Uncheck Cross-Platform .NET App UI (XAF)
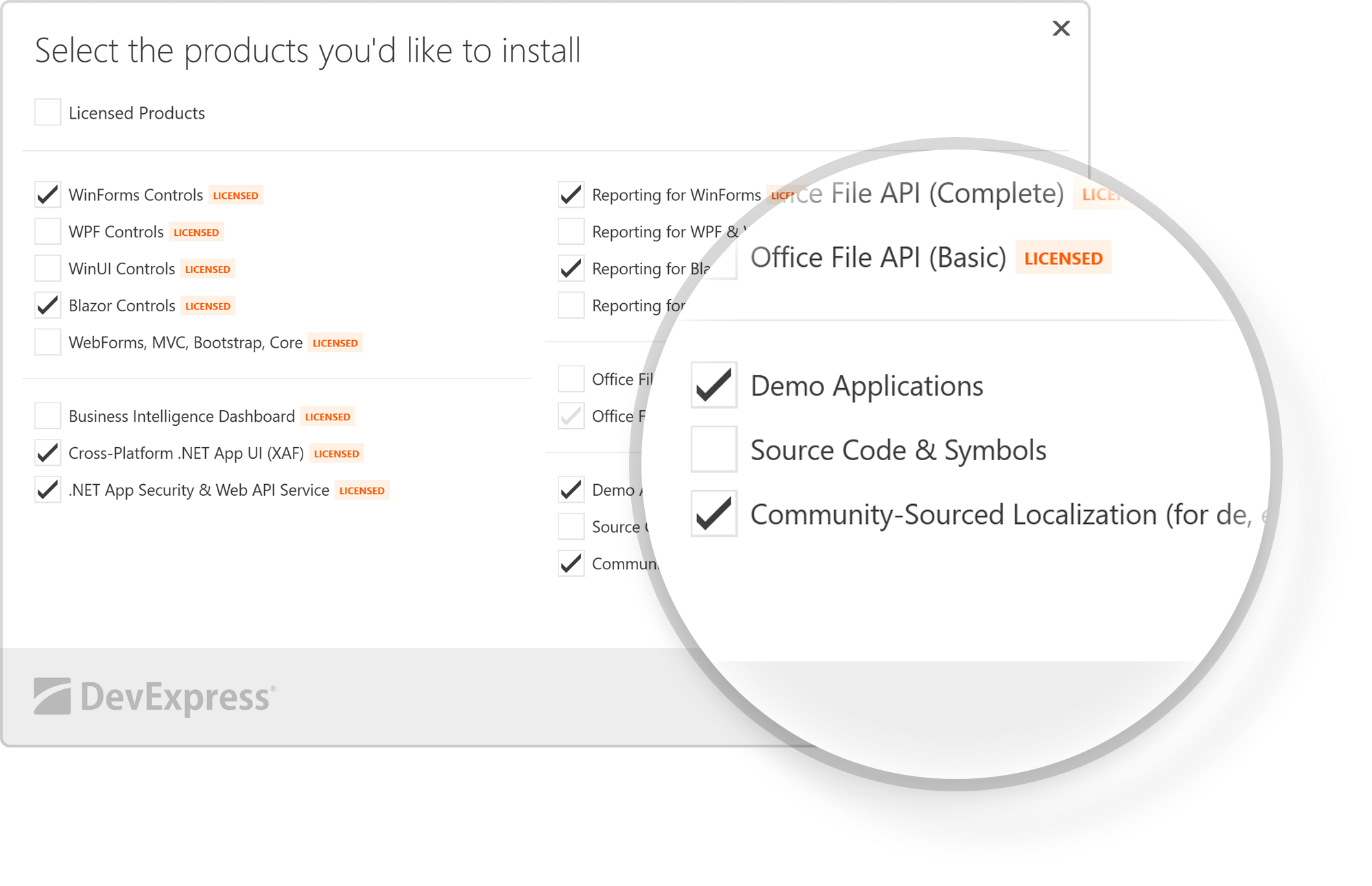 click(x=47, y=453)
